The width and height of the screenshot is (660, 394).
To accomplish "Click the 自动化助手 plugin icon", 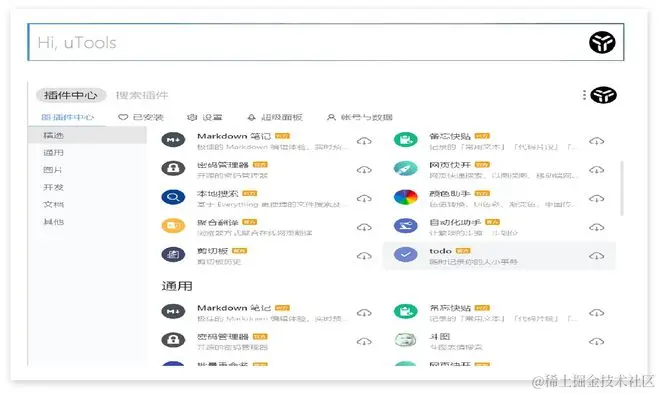I will [406, 226].
